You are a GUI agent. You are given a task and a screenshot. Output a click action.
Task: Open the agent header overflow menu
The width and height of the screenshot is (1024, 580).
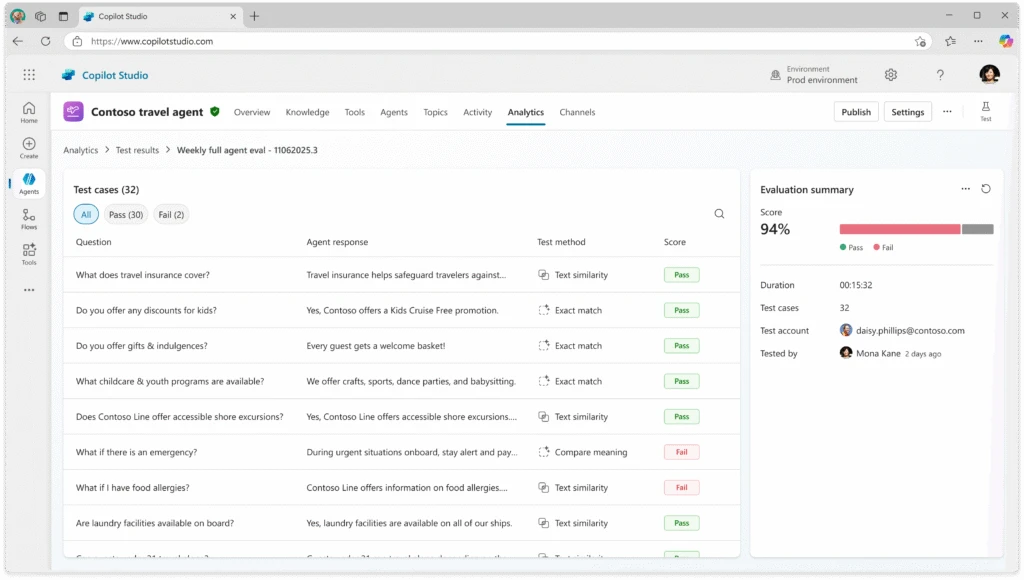pyautogui.click(x=946, y=111)
